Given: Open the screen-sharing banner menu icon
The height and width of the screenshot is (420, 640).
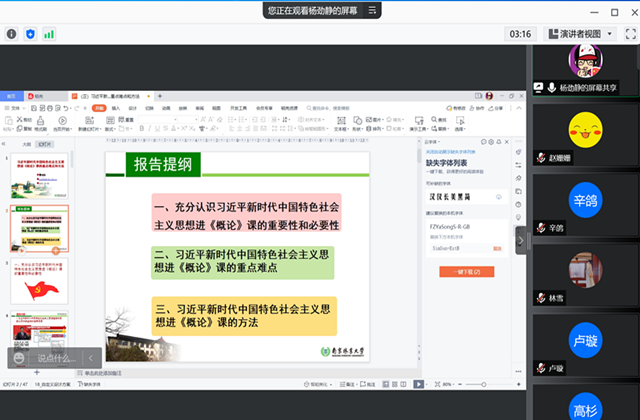Looking at the screenshot, I should pos(372,10).
